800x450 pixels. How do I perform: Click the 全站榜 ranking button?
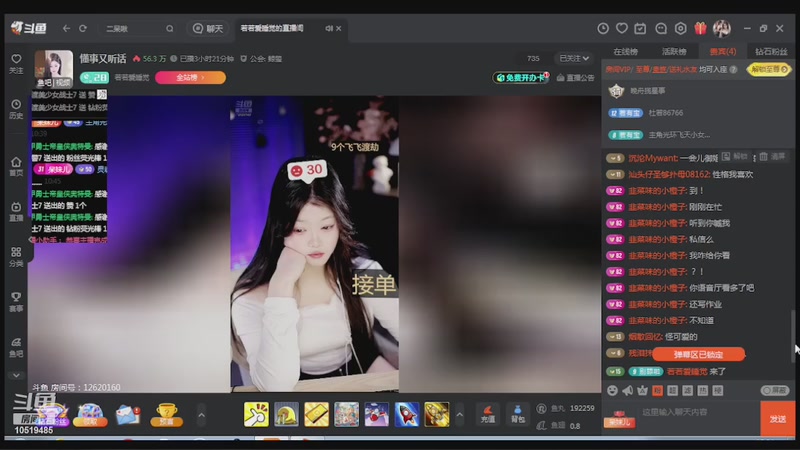click(x=190, y=78)
